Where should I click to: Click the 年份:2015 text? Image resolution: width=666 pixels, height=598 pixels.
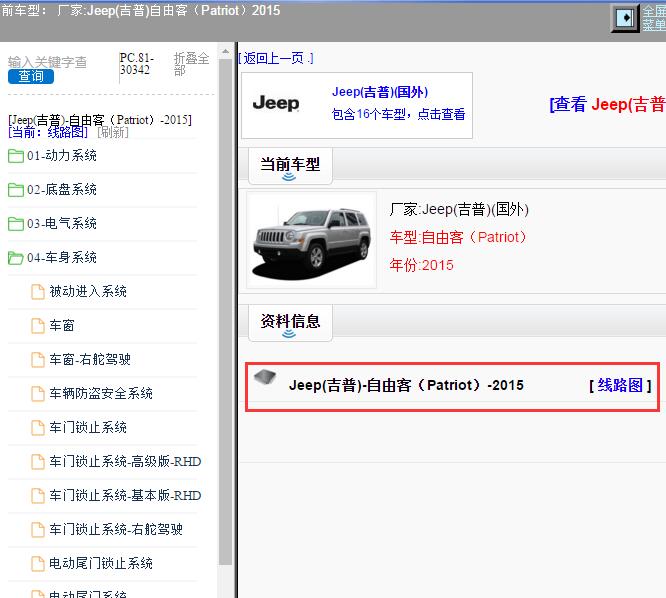[x=421, y=265]
